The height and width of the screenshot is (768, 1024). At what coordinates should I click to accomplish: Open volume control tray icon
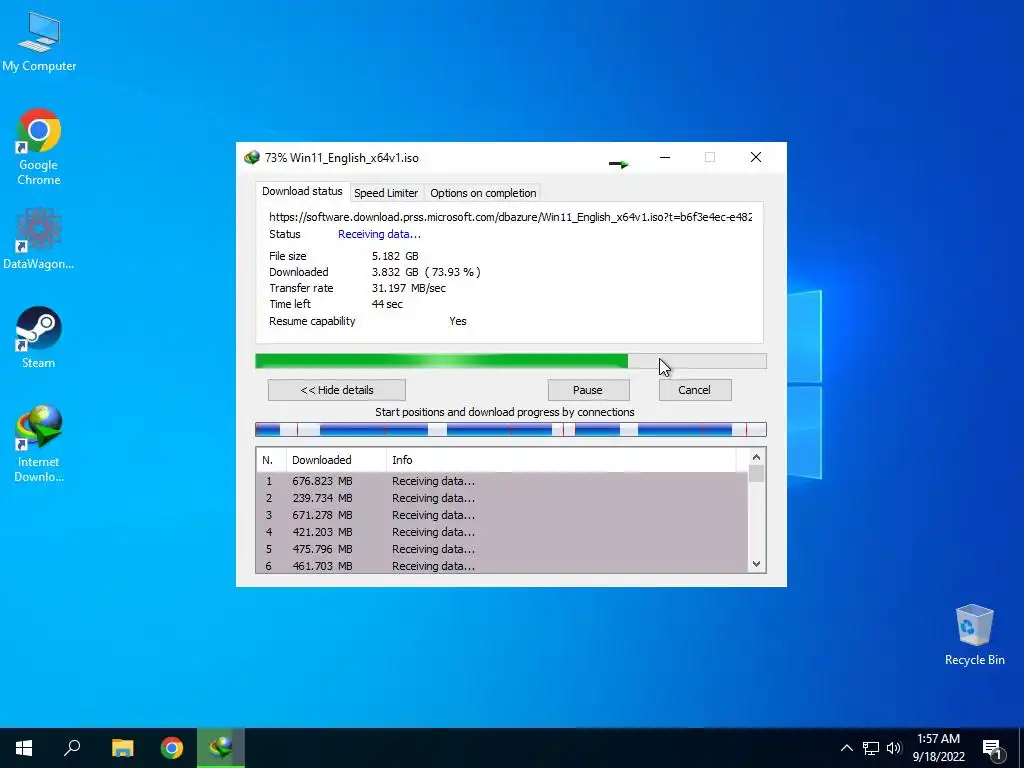(x=894, y=748)
